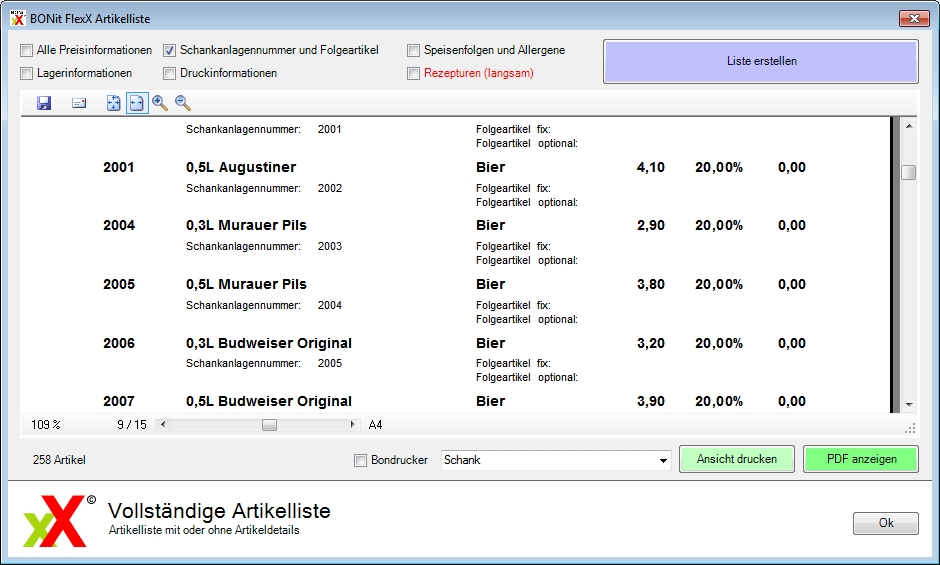Enable Lagerinformationen checkbox

pyautogui.click(x=26, y=73)
